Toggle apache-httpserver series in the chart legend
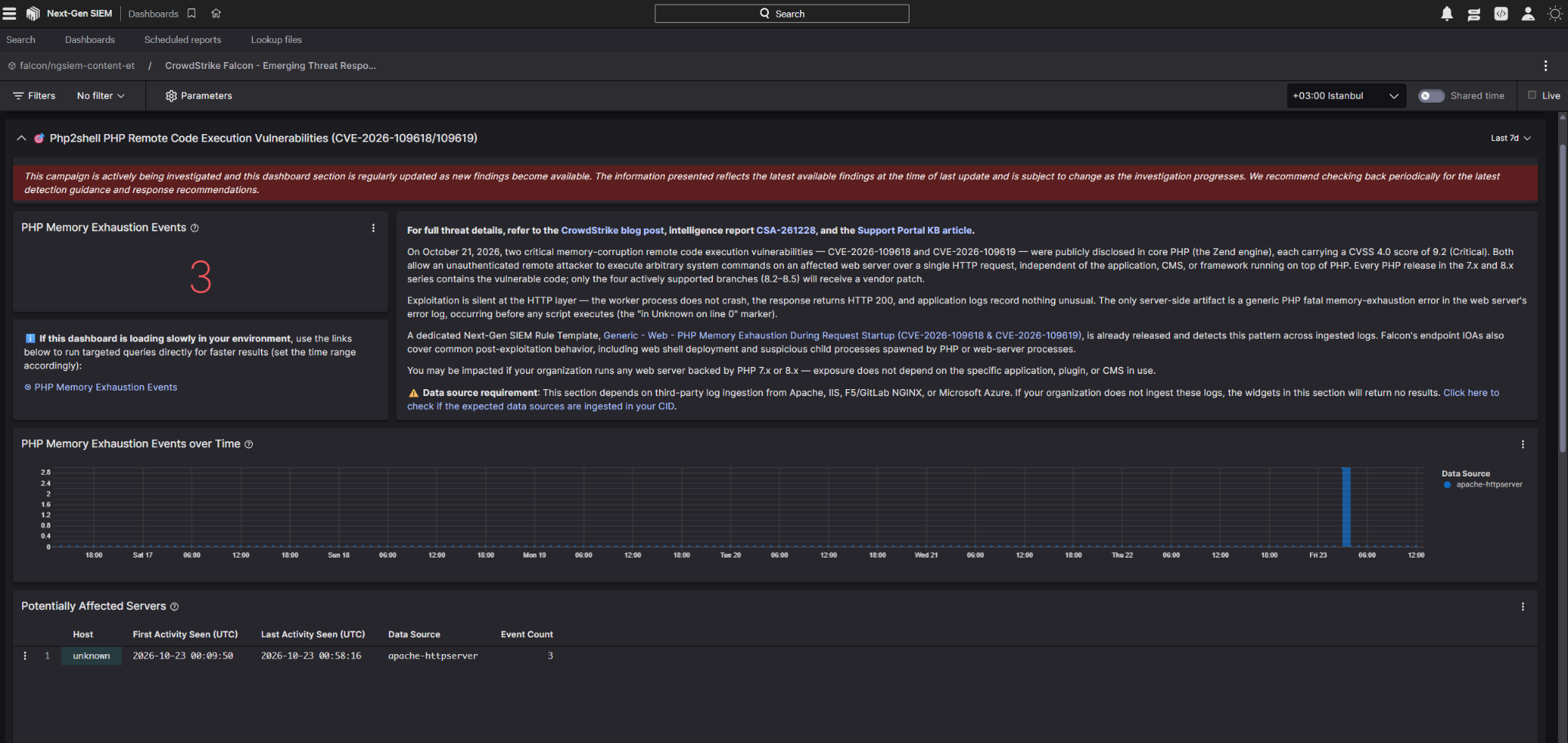 pos(1482,485)
